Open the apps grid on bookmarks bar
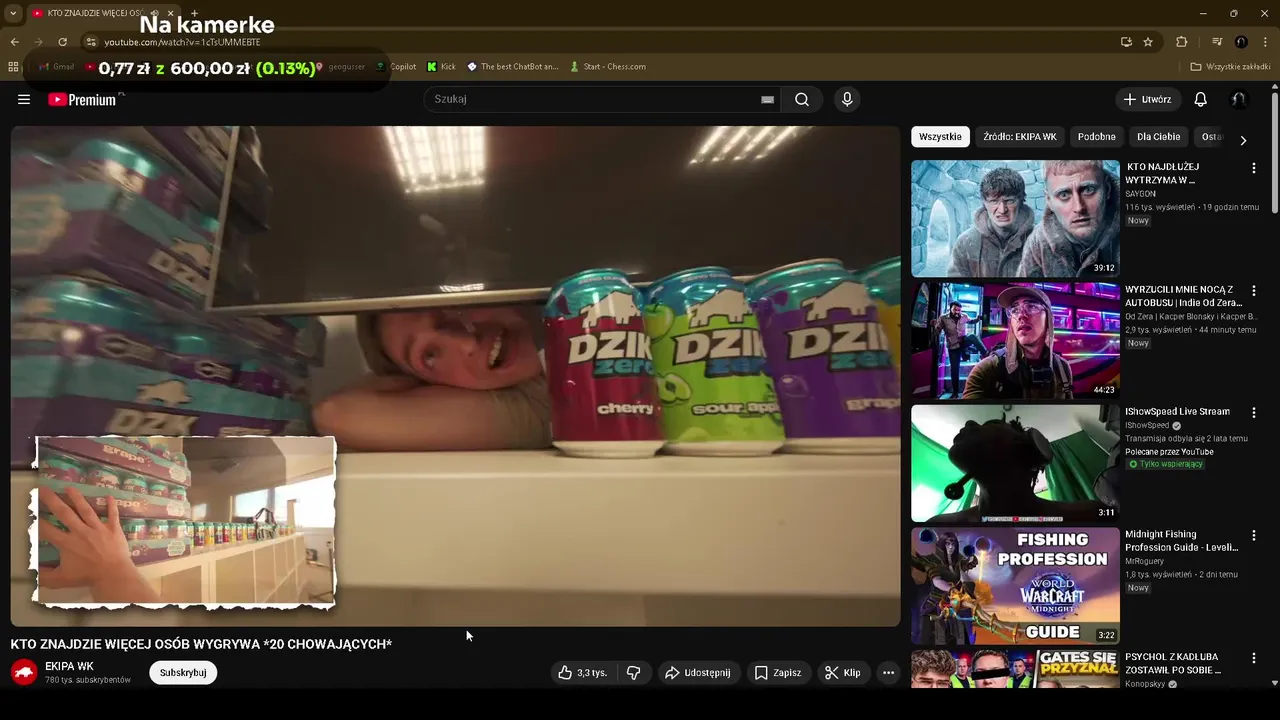Image resolution: width=1280 pixels, height=720 pixels. [x=13, y=67]
